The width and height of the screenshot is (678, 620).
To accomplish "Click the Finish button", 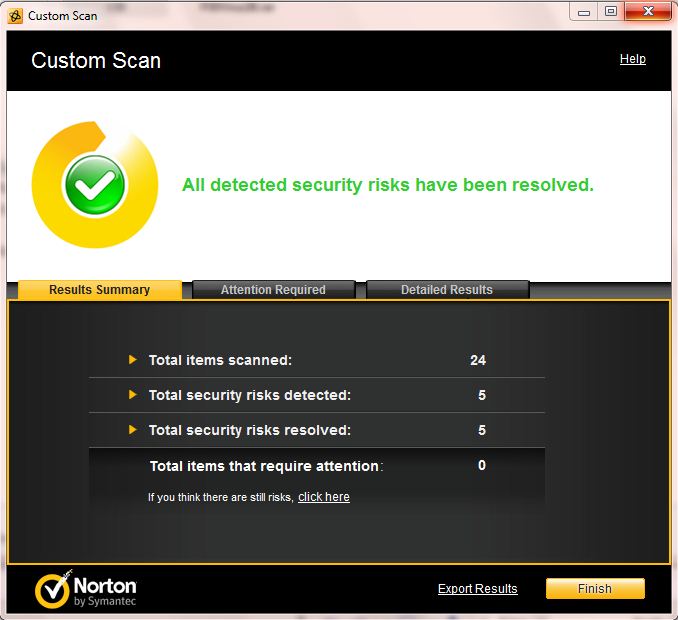I will [595, 589].
